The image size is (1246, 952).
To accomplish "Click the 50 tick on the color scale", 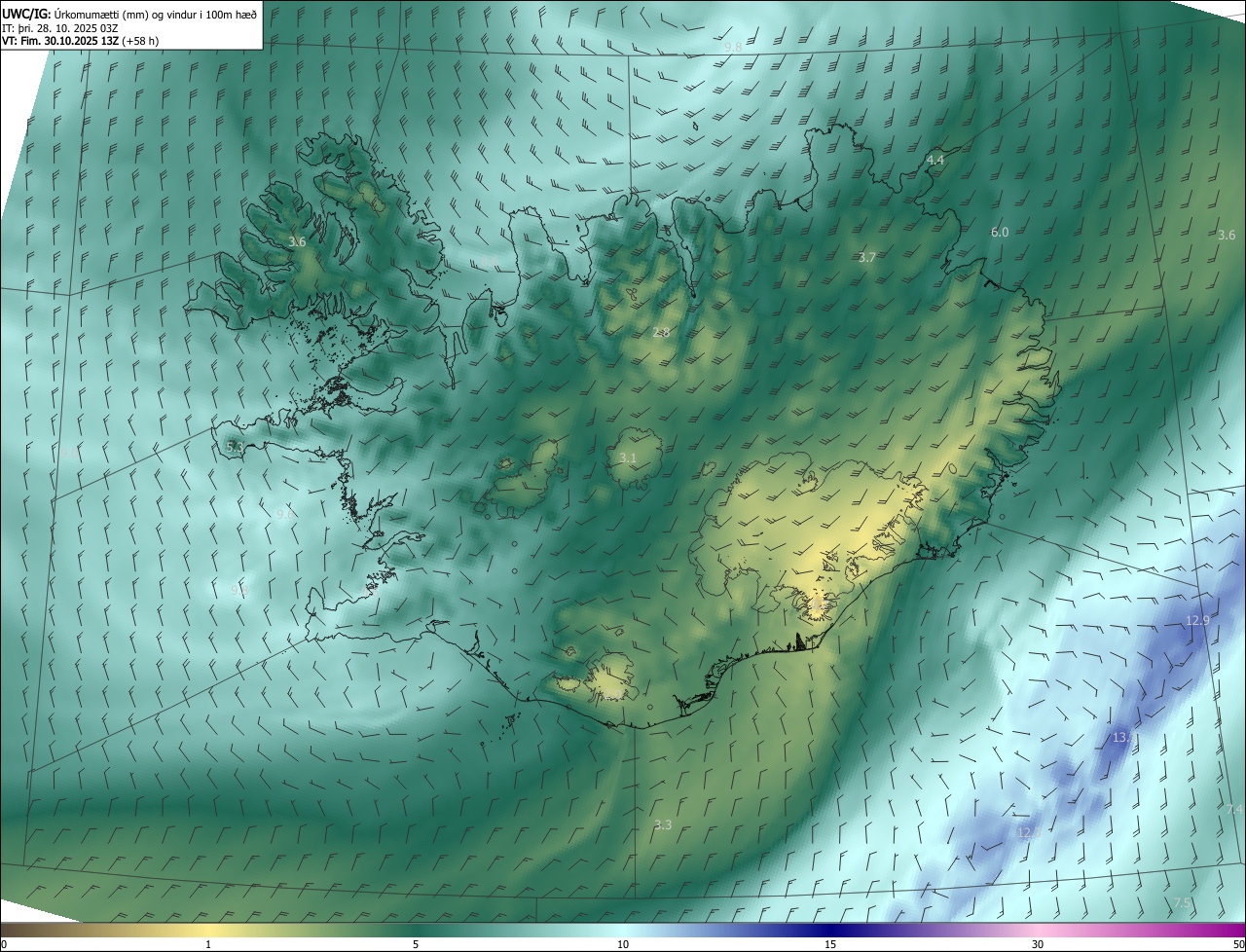I will coord(1237,944).
